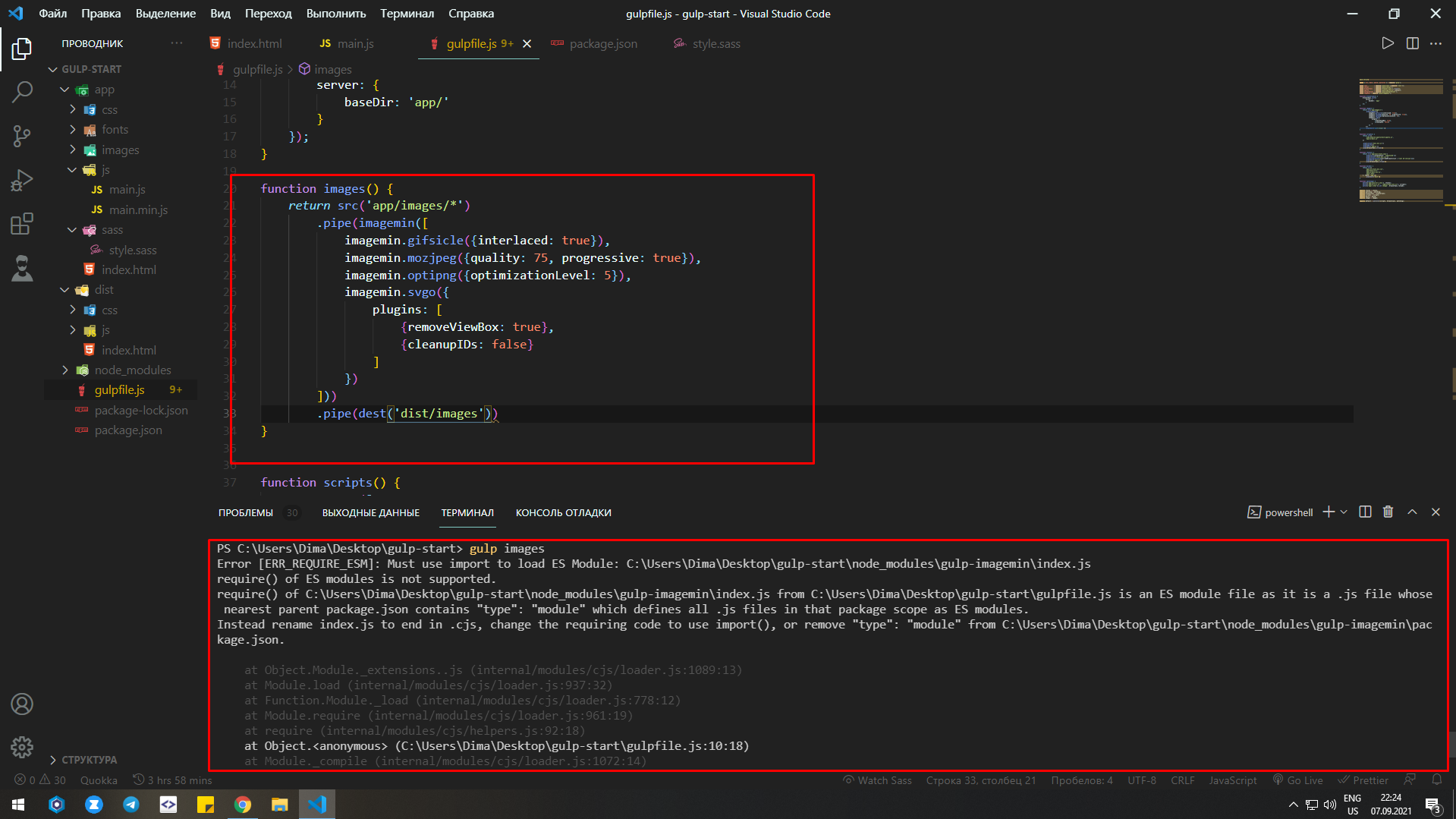Image resolution: width=1456 pixels, height=819 pixels.
Task: Open the Терминал menu
Action: pyautogui.click(x=407, y=14)
